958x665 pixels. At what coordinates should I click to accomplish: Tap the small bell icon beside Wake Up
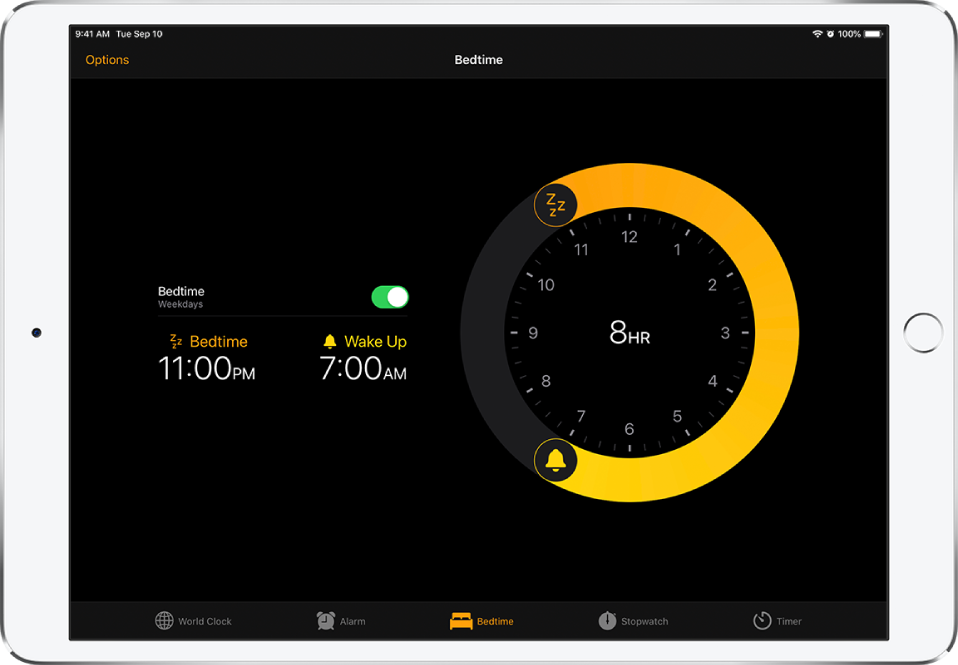[x=330, y=342]
